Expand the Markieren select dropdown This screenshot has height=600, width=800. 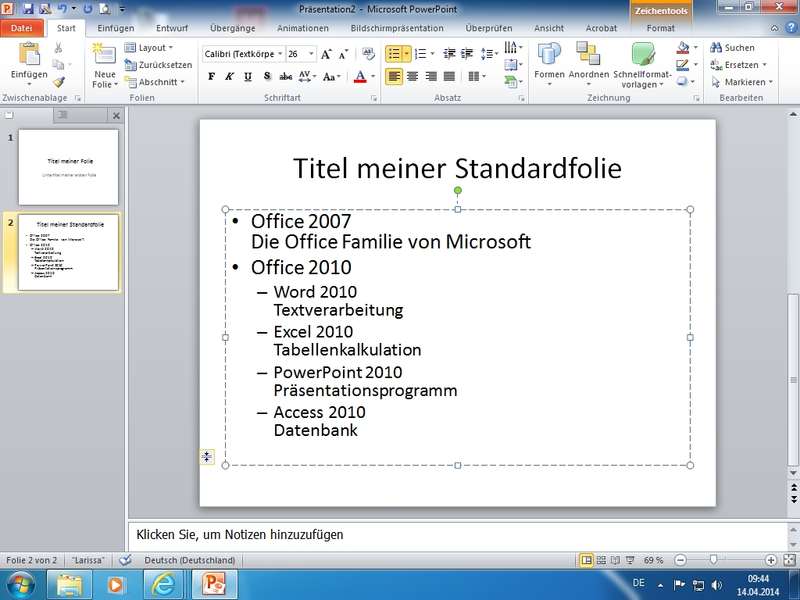click(770, 82)
